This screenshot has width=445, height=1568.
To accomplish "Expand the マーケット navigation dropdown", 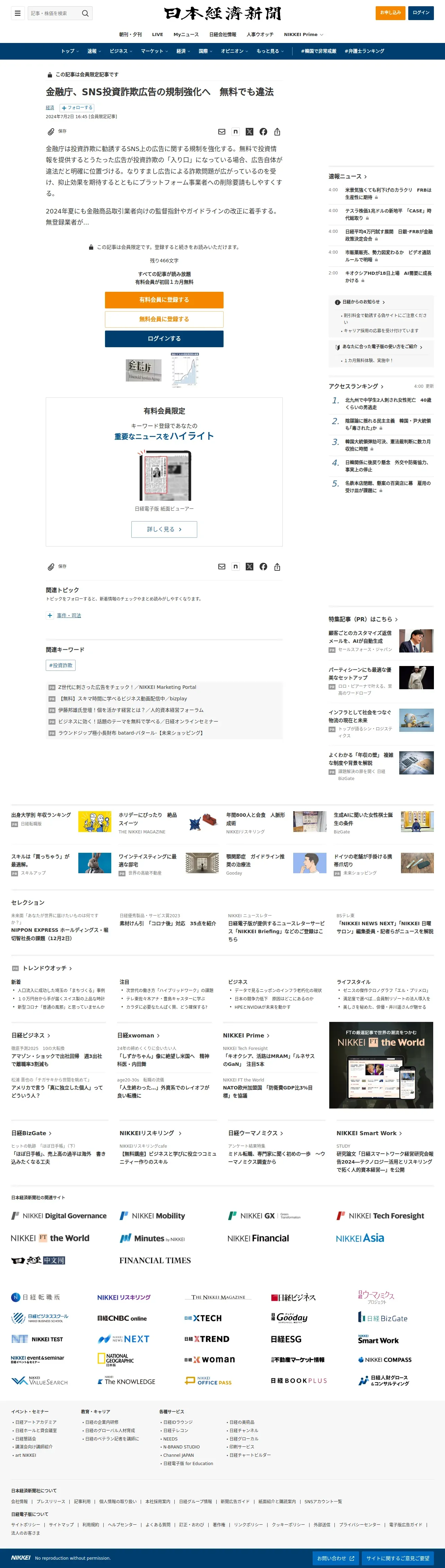I will pyautogui.click(x=155, y=51).
